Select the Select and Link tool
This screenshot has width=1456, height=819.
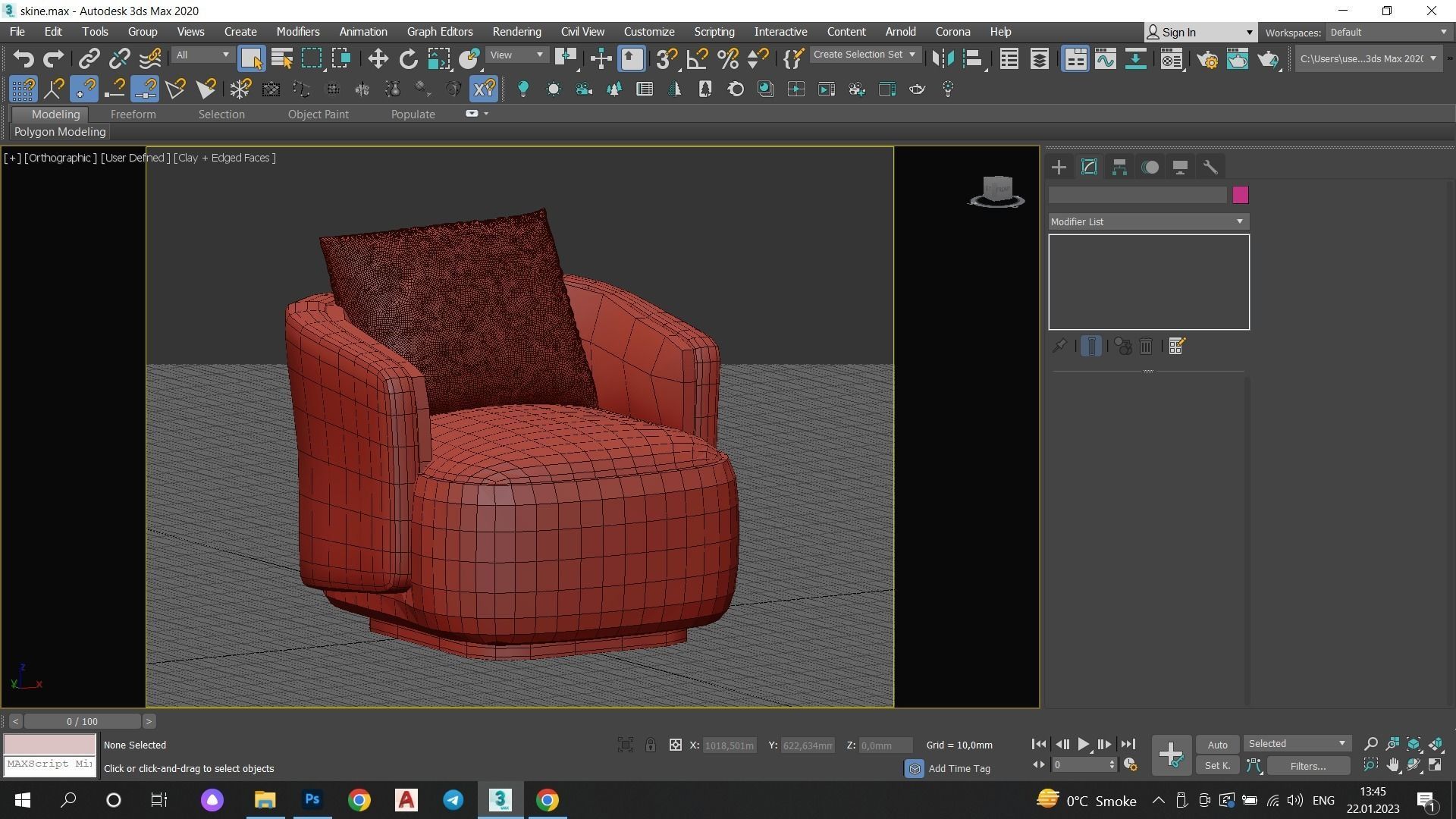click(89, 58)
